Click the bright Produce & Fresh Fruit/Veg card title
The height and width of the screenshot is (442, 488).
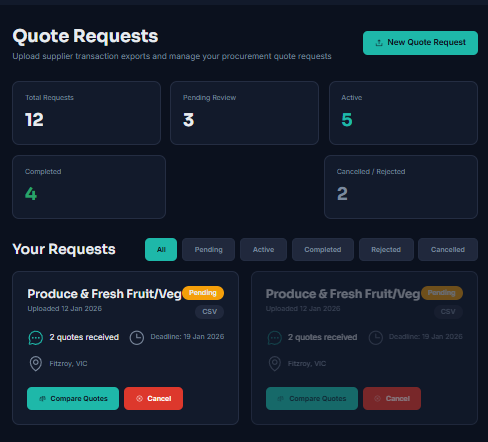pos(104,294)
